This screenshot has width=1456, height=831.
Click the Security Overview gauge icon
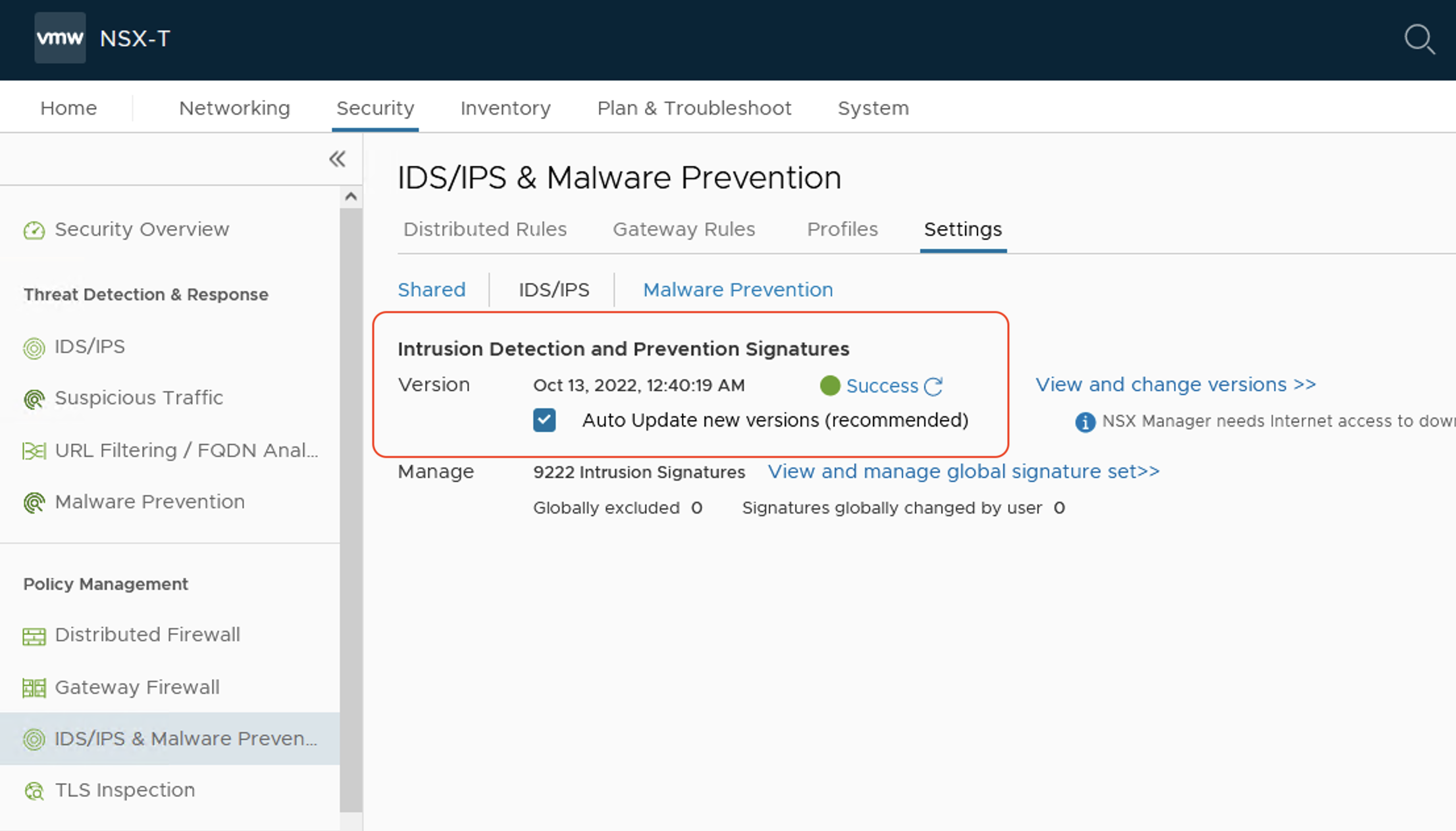pos(34,230)
